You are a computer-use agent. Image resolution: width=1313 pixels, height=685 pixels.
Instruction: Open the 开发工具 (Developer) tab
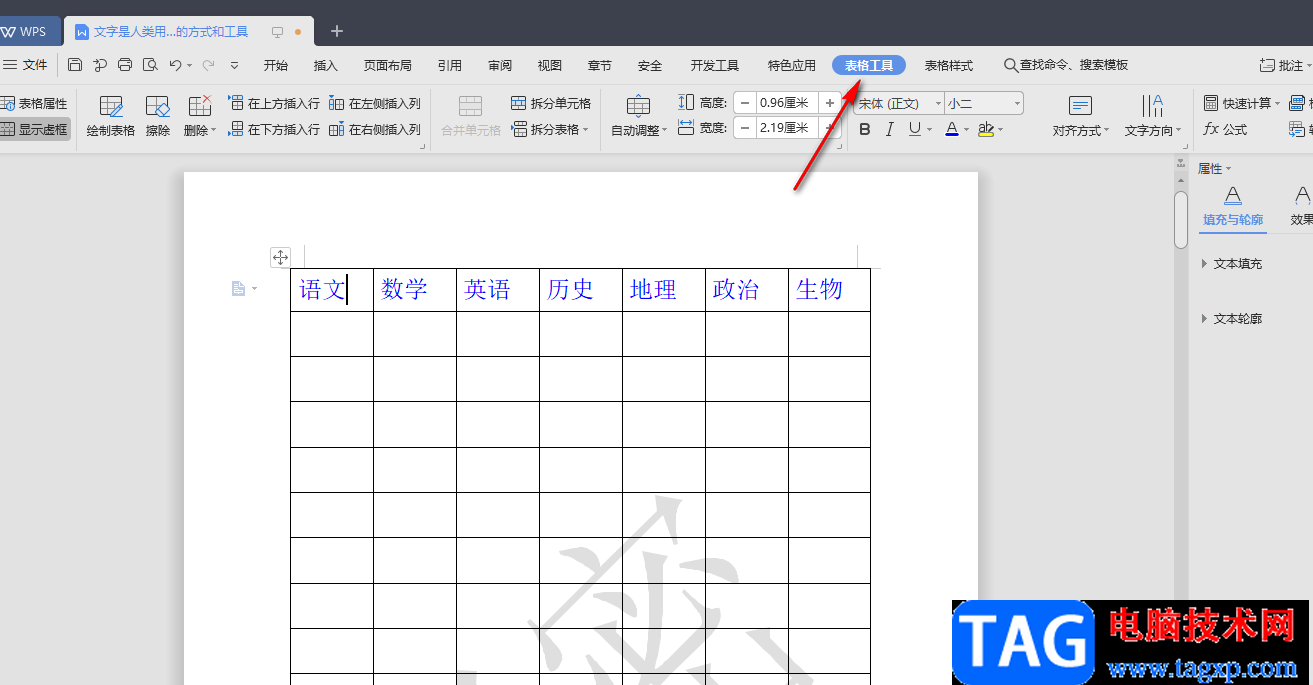(x=715, y=65)
